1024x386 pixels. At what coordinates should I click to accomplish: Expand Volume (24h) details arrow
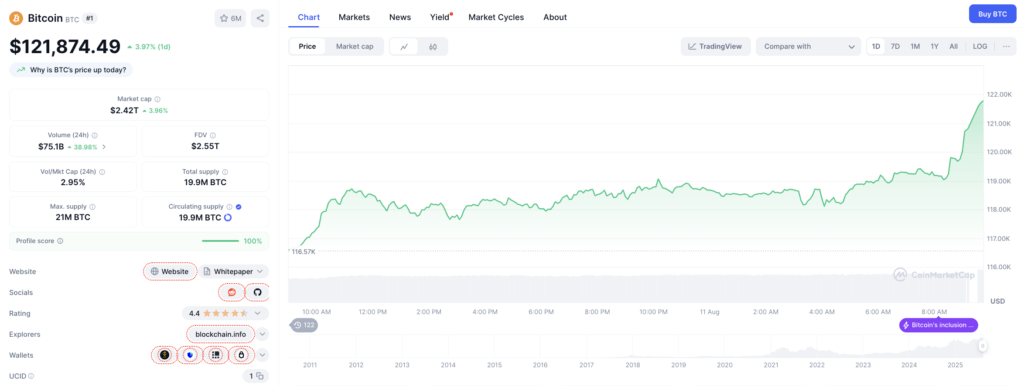point(104,147)
